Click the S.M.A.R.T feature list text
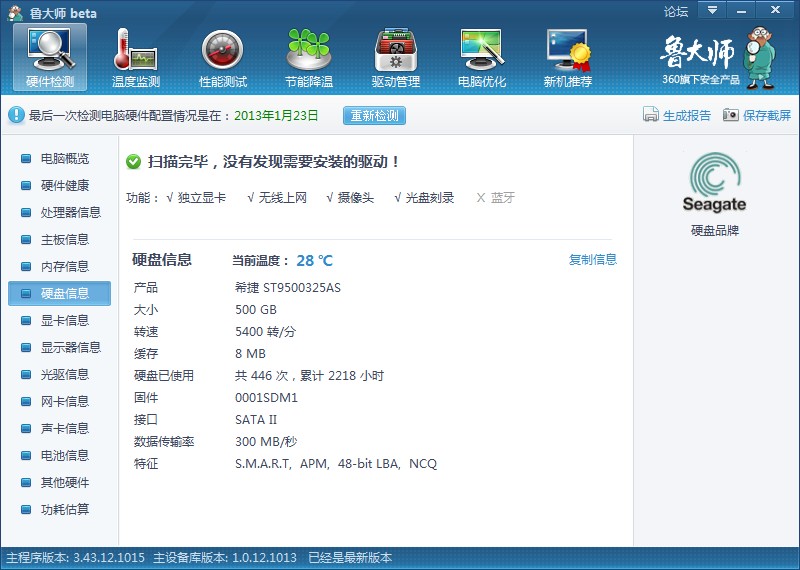The height and width of the screenshot is (570, 800). pos(336,463)
